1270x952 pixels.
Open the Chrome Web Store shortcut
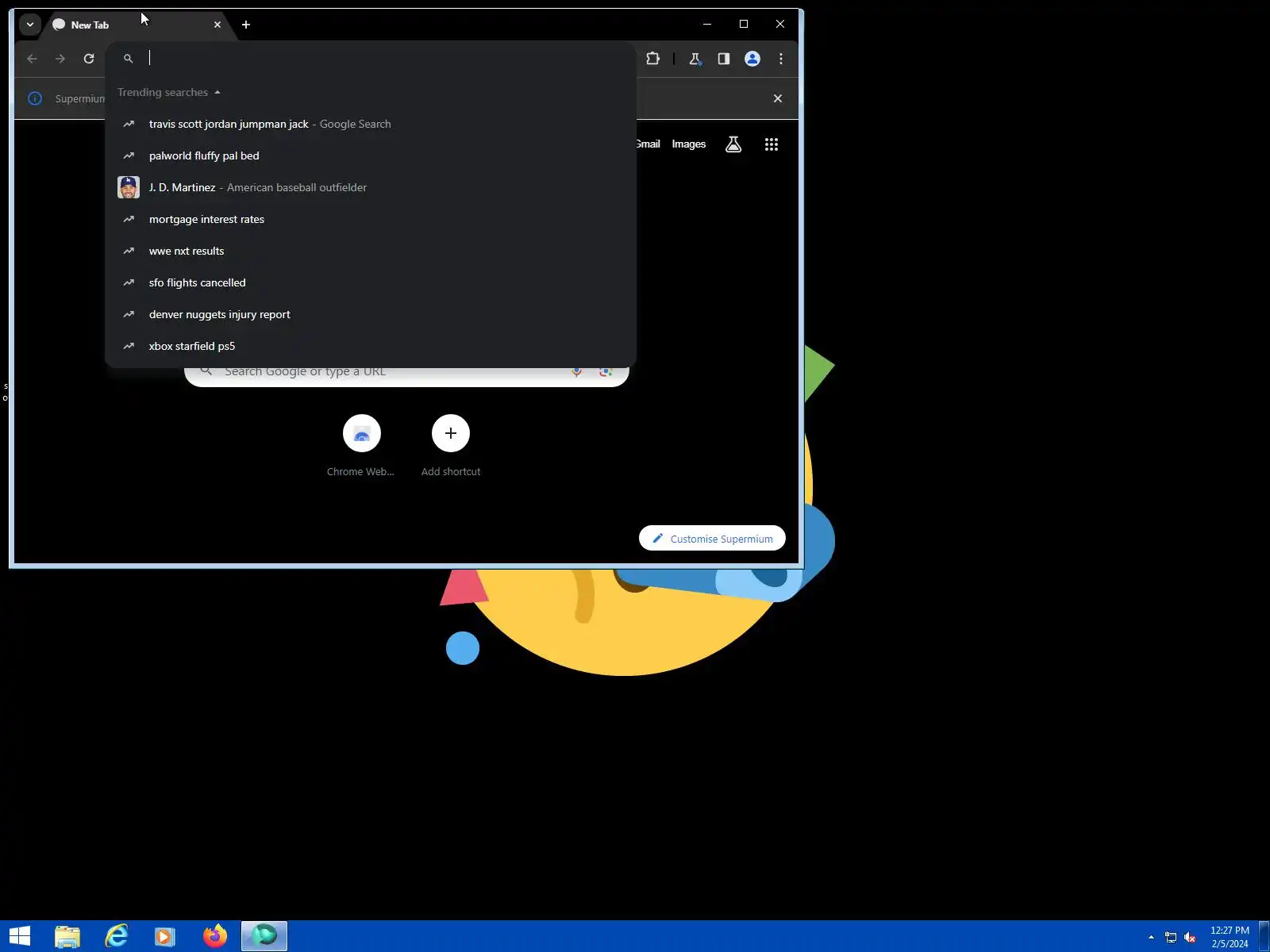point(361,446)
